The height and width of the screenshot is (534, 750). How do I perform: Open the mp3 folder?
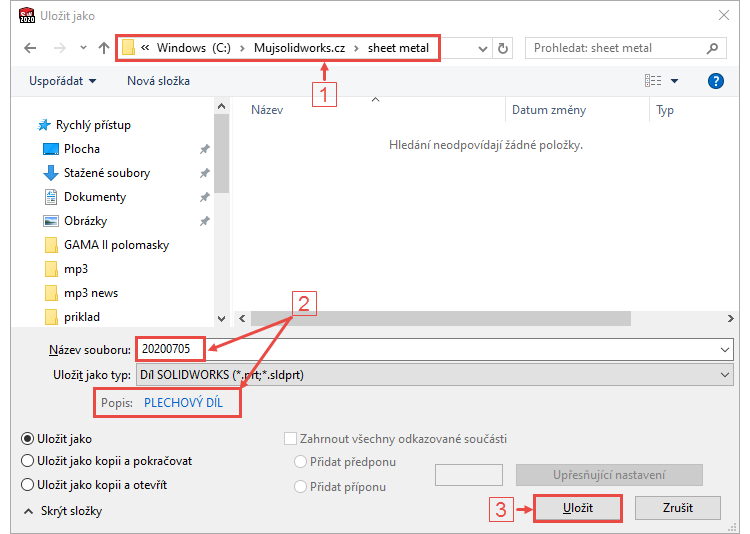click(x=66, y=269)
